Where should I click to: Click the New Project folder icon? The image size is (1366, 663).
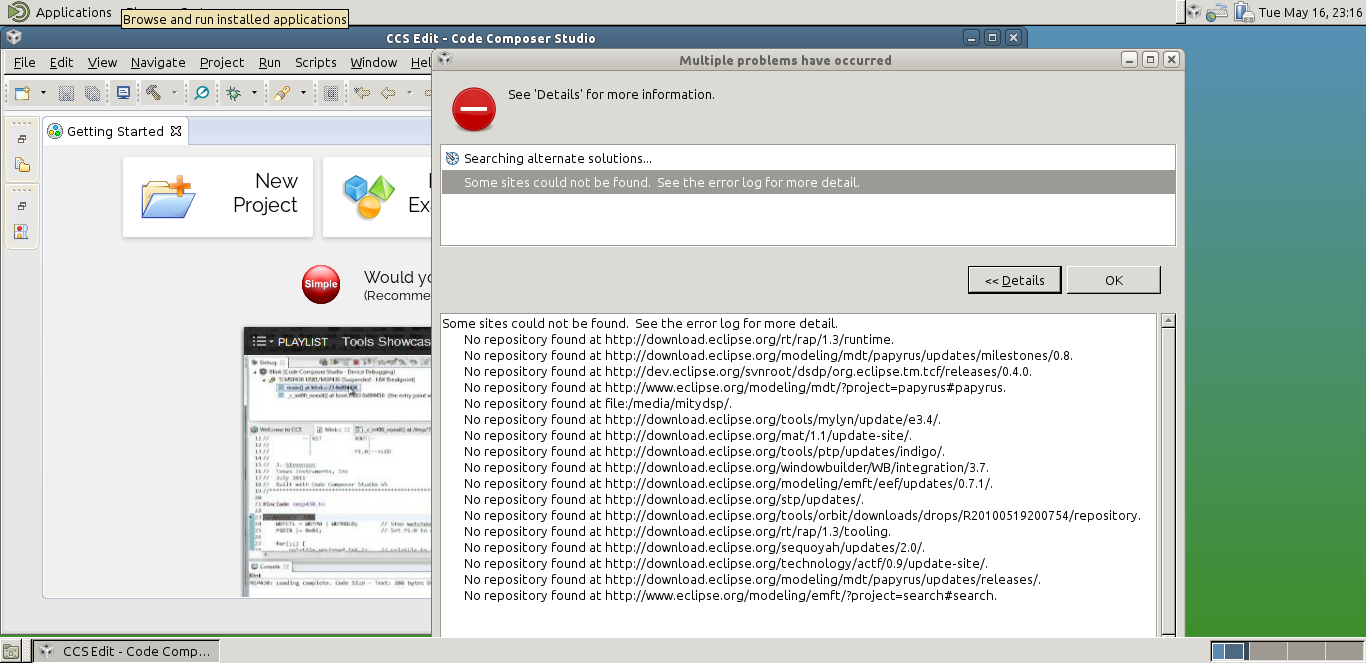pos(167,197)
